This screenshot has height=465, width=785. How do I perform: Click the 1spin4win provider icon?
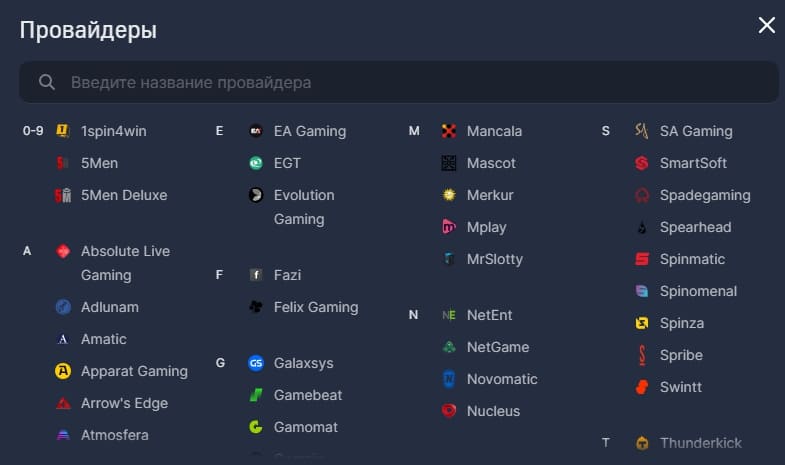[63, 131]
